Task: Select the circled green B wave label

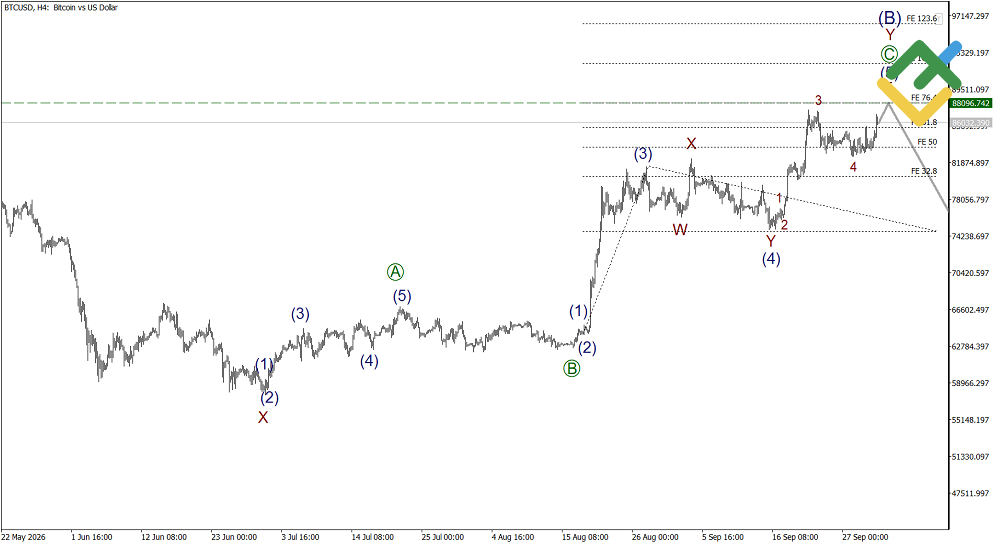Action: coord(571,368)
